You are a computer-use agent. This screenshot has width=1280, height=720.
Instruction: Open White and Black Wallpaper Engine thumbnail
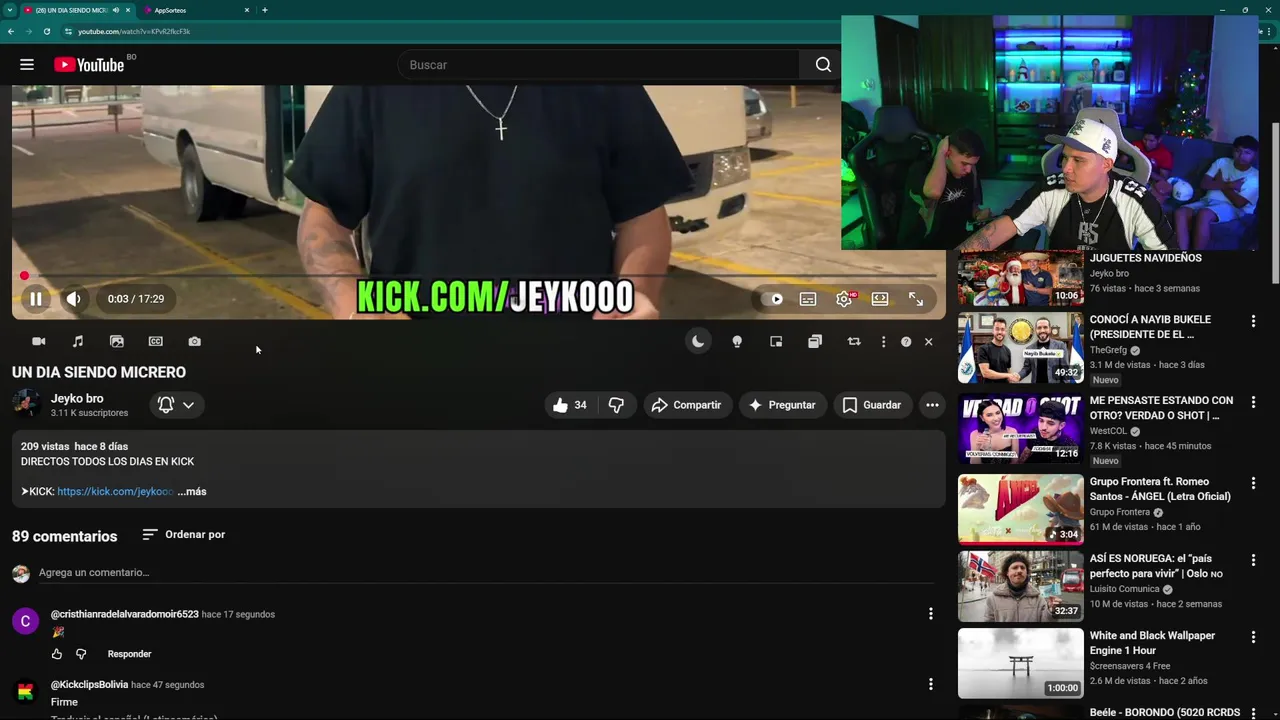[x=1020, y=663]
